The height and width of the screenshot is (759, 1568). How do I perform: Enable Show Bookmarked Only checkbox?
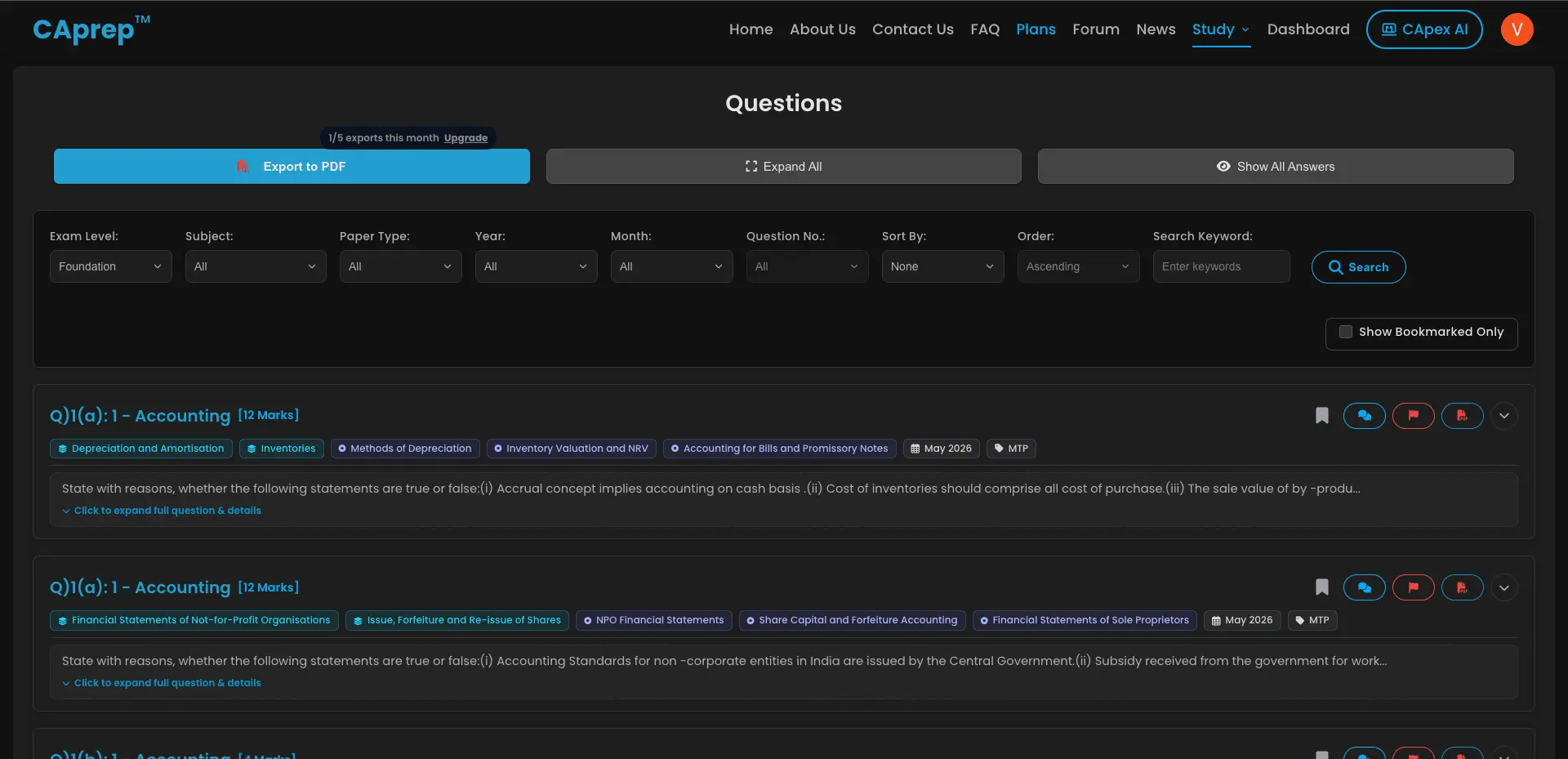(1346, 332)
